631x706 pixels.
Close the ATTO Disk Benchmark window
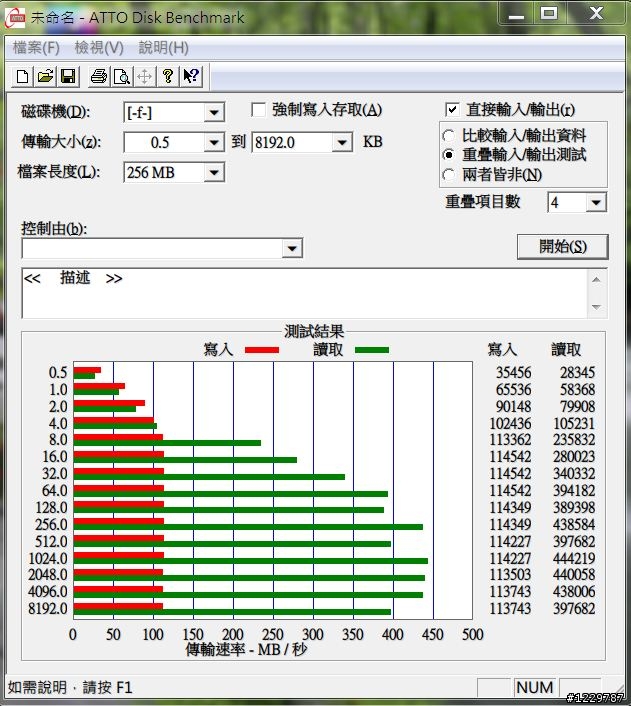(595, 14)
